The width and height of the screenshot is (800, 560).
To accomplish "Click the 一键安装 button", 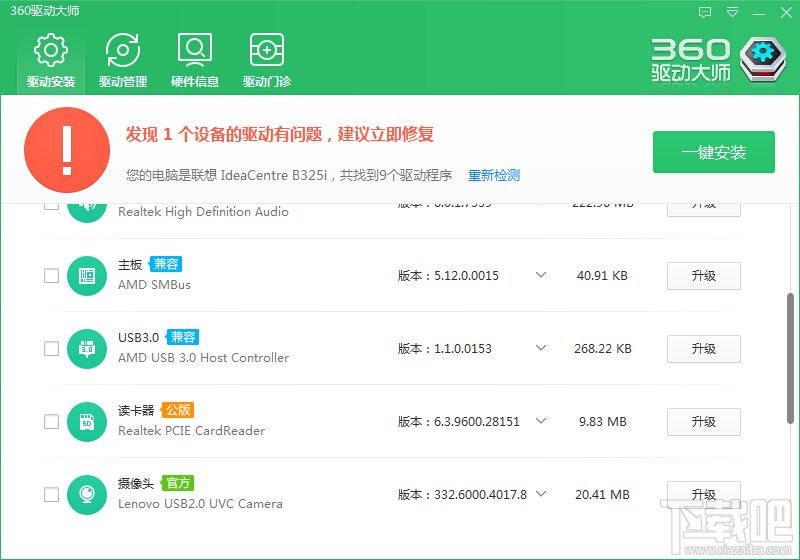I will point(714,152).
